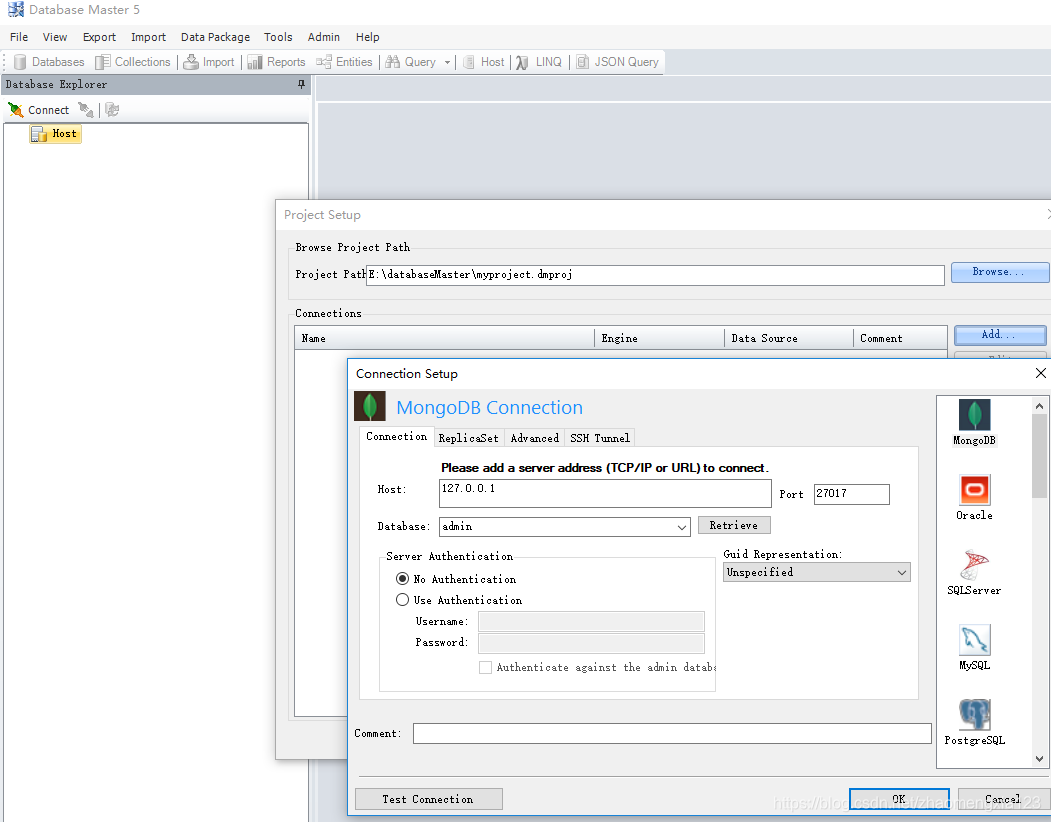Switch to the SSH Tunnel tab
The width and height of the screenshot is (1051, 822).
tap(600, 438)
